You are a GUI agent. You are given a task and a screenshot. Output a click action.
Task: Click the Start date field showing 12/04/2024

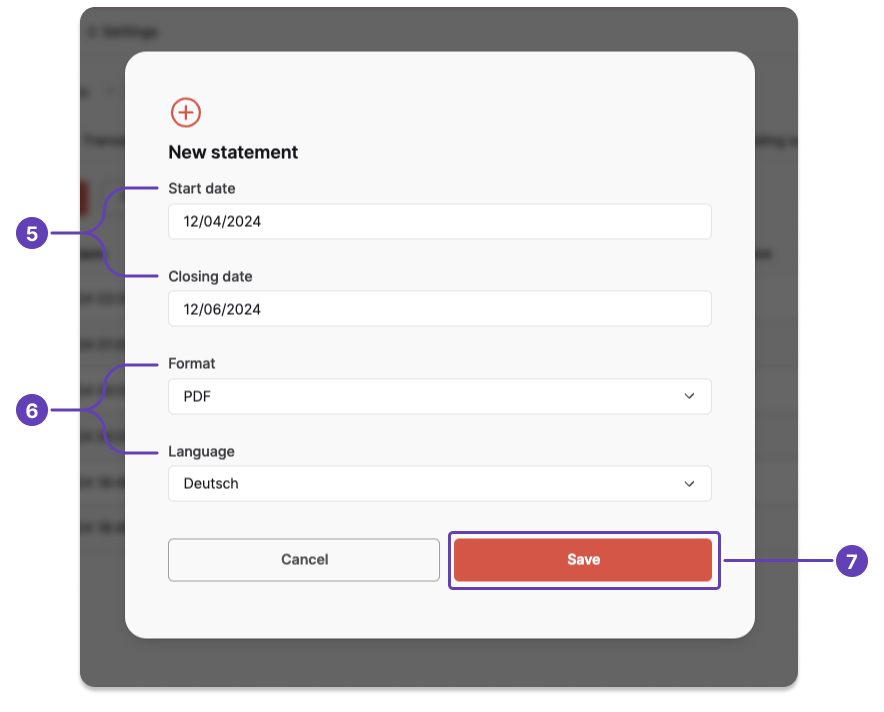click(440, 221)
